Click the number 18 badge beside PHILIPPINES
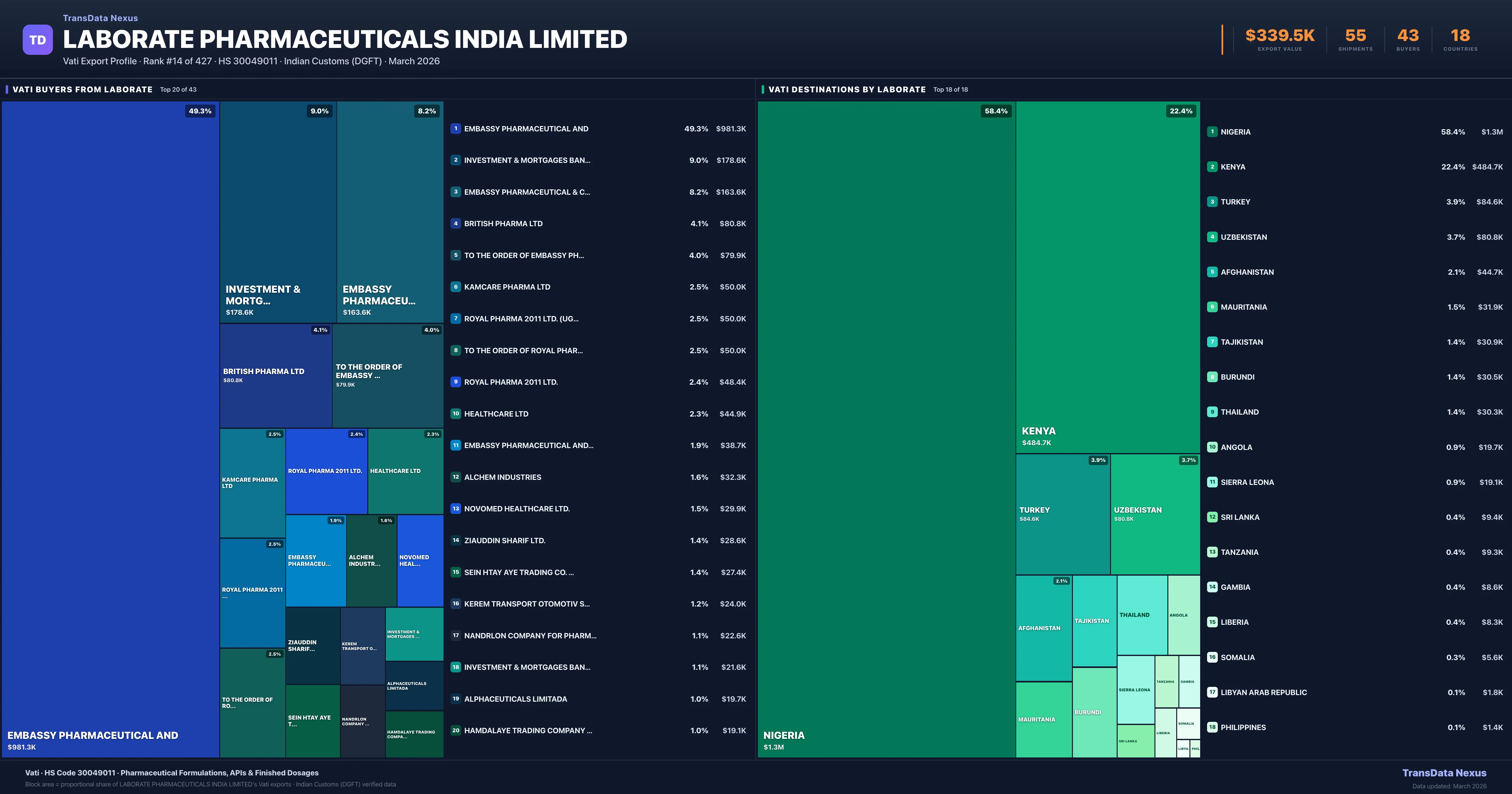This screenshot has height=794, width=1512. 1212,727
